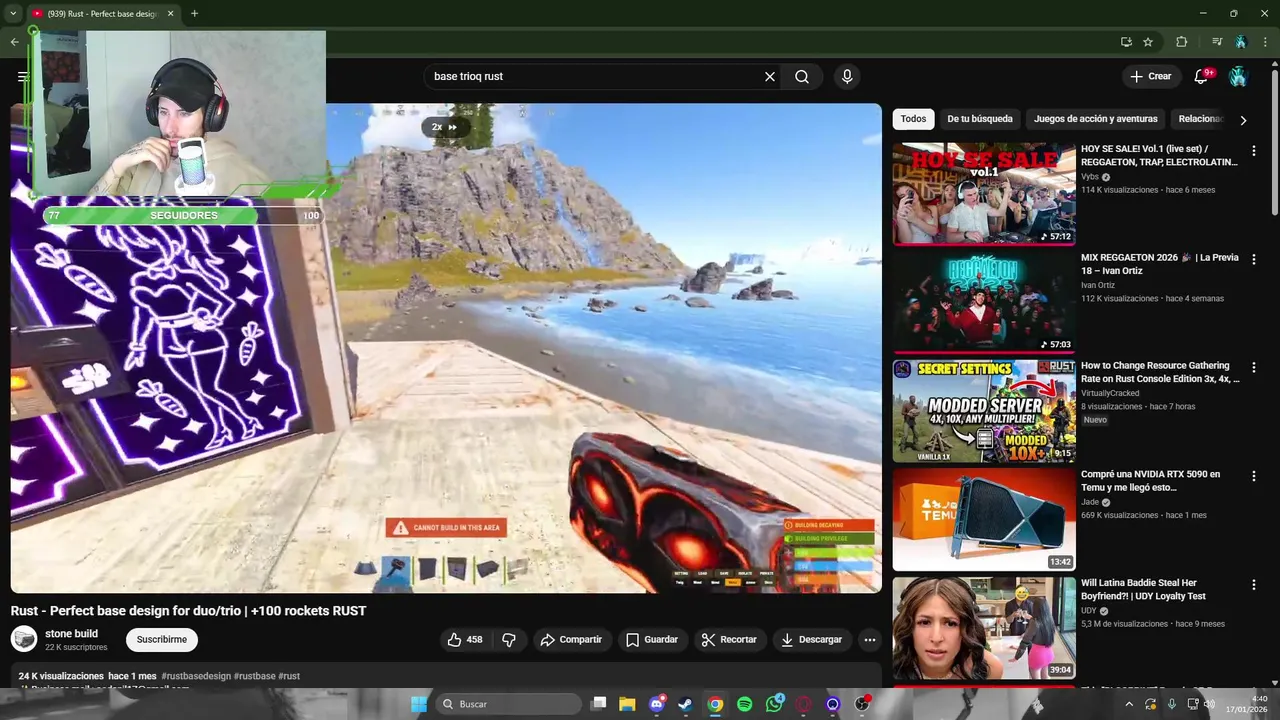Image resolution: width=1280 pixels, height=720 pixels.
Task: Open Chrome extensions puzzle icon
Action: point(1181,42)
